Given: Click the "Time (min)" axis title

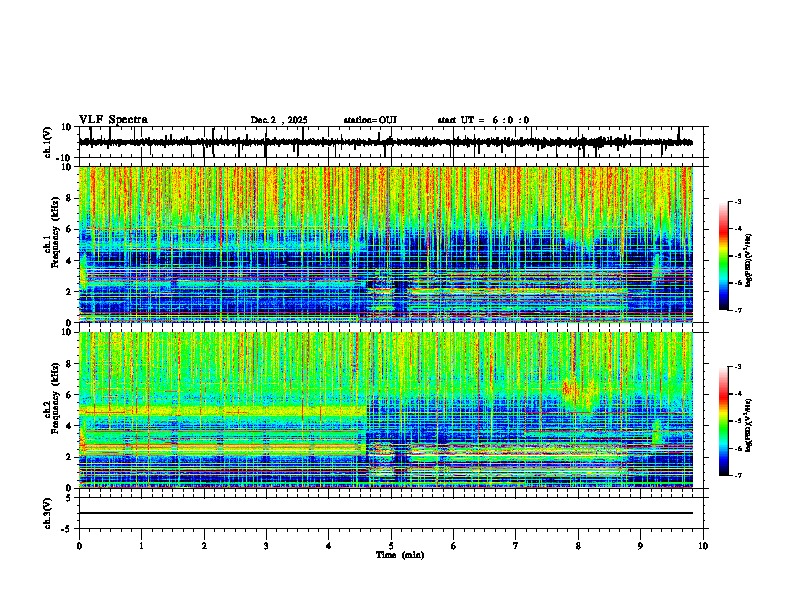Looking at the screenshot, I should click(x=400, y=555).
